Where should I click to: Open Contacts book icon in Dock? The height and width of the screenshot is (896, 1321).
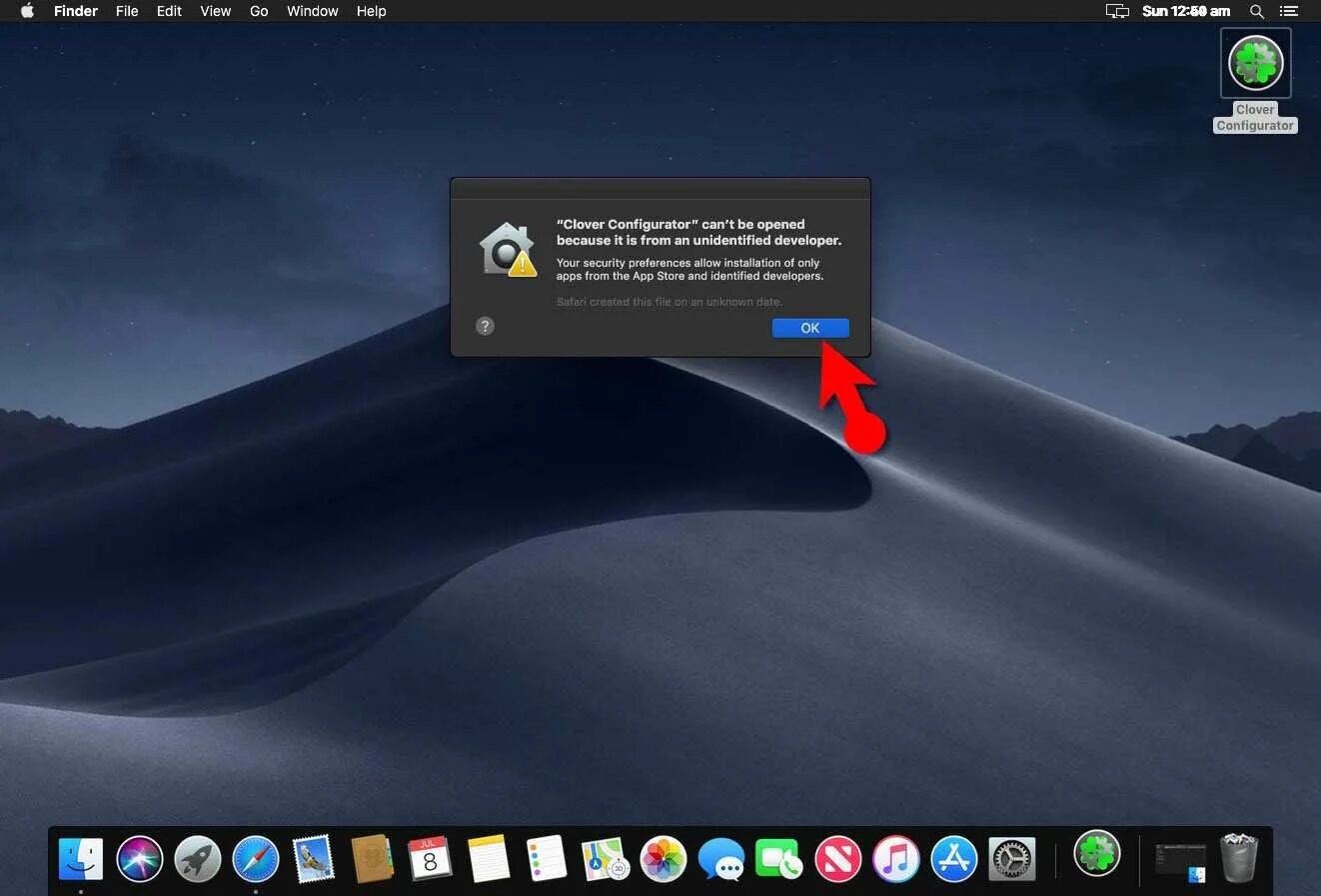pyautogui.click(x=372, y=859)
